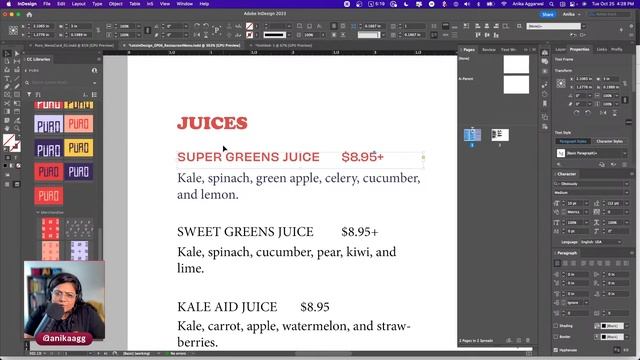The width and height of the screenshot is (640, 360).
Task: Select the Scissors tool
Action: tap(7, 103)
